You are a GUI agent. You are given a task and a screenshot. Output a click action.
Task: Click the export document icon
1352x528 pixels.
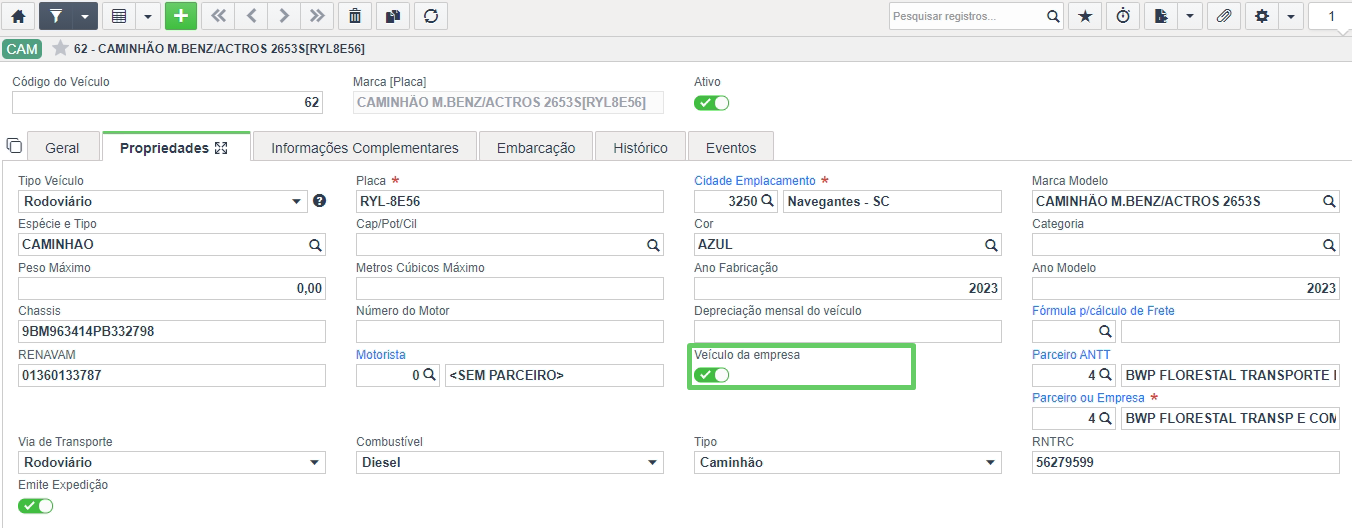click(x=1160, y=16)
